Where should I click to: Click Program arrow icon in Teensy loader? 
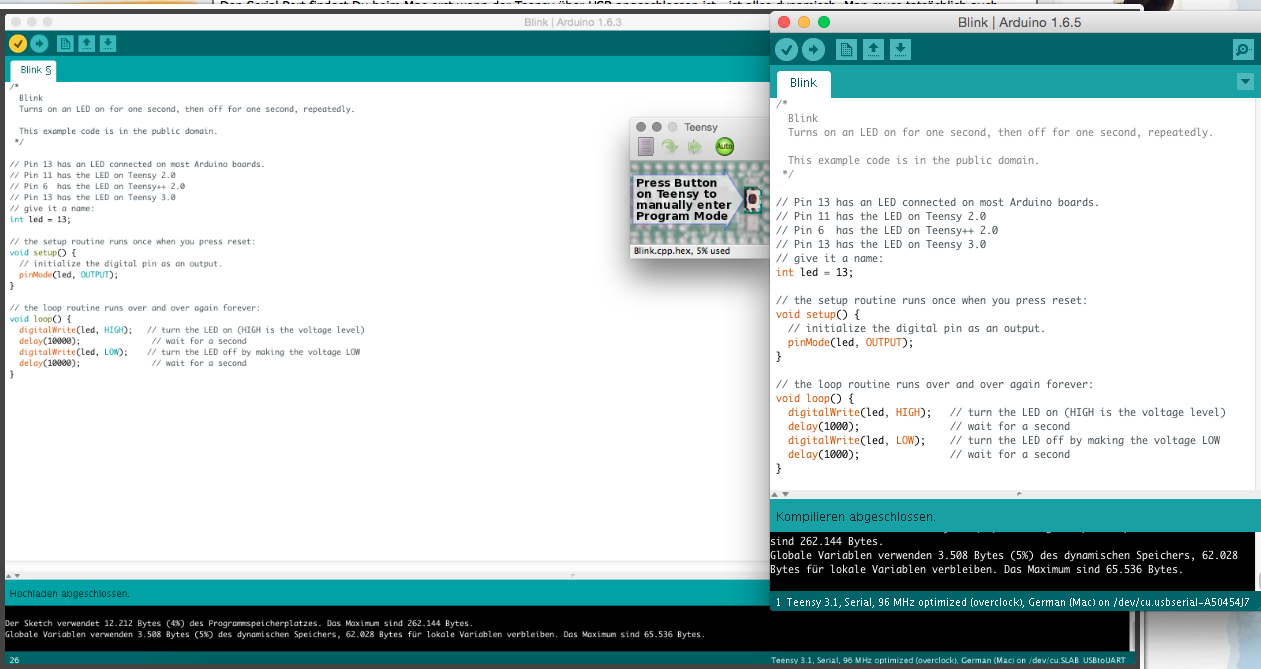(670, 146)
